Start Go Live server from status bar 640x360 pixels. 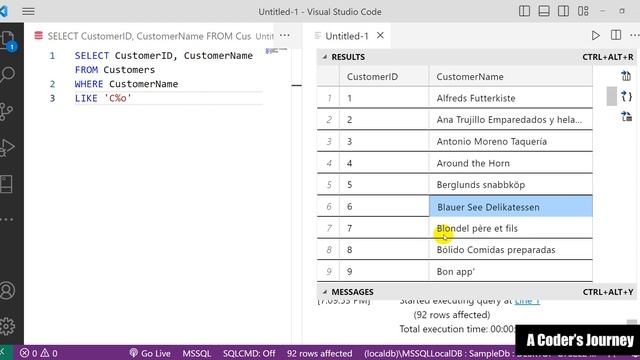[x=150, y=353]
